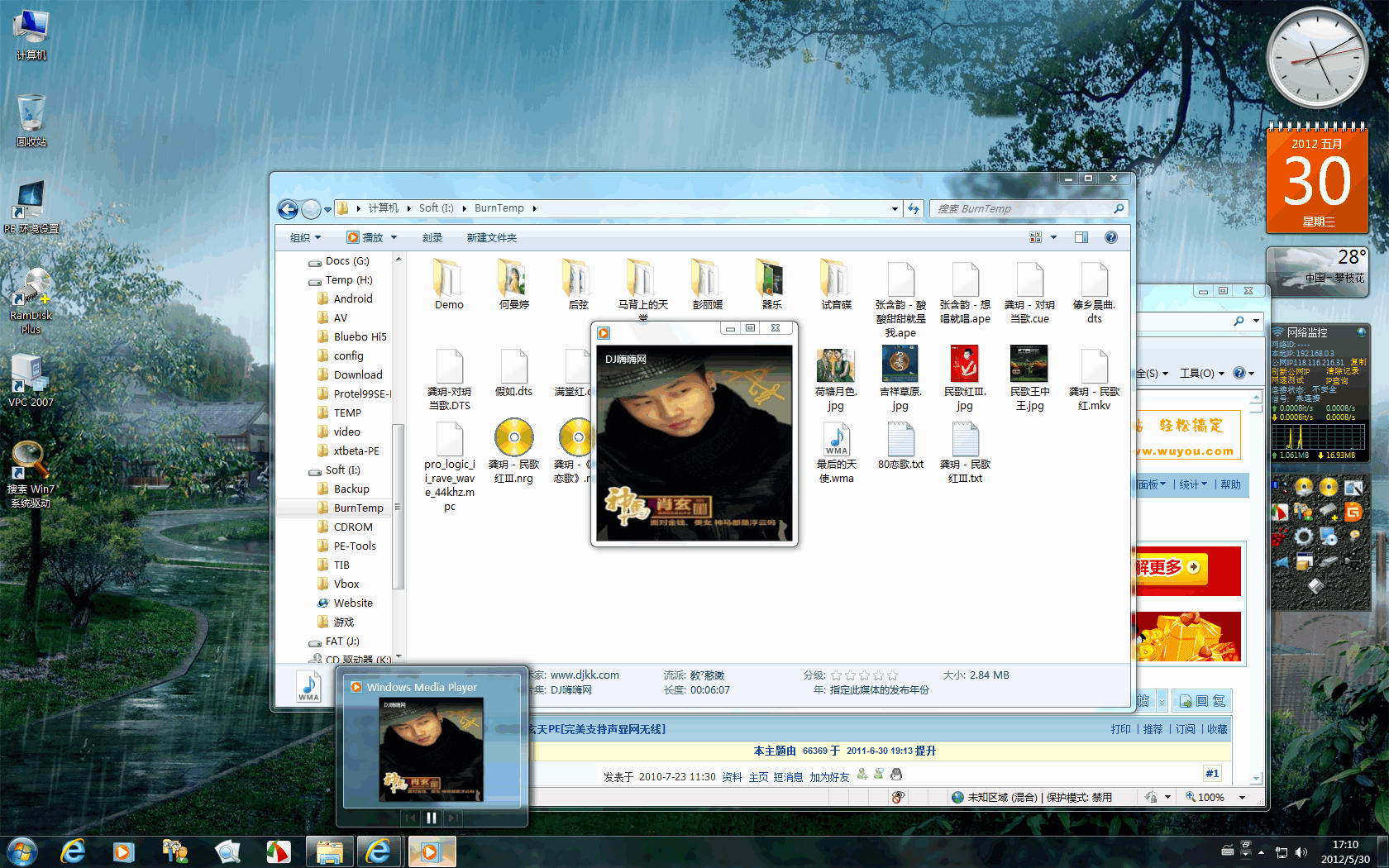Click 帮助 link in the browser page
1389x868 pixels.
1230,484
